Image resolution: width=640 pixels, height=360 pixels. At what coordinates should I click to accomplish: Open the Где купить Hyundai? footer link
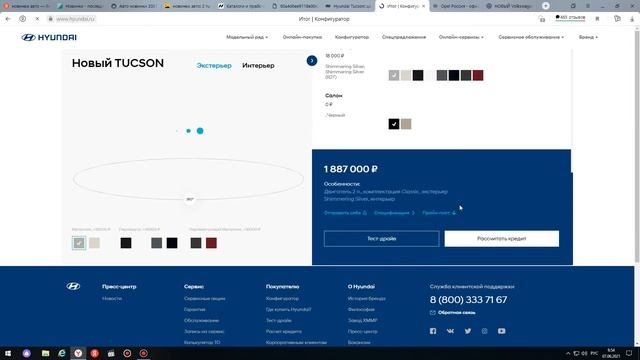(x=289, y=309)
